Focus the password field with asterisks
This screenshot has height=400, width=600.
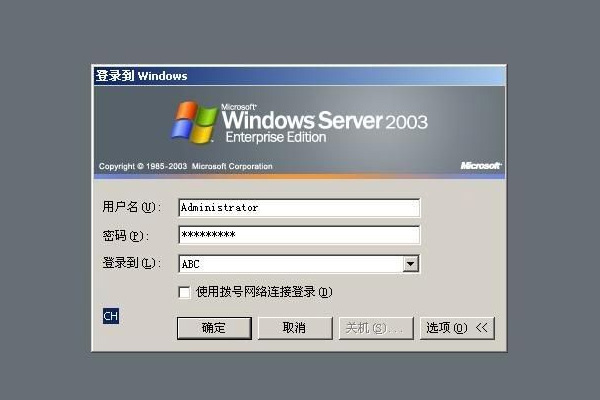299,235
